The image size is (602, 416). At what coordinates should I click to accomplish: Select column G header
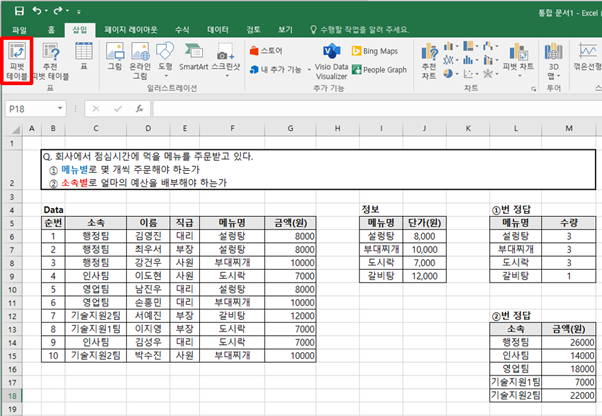(290, 129)
